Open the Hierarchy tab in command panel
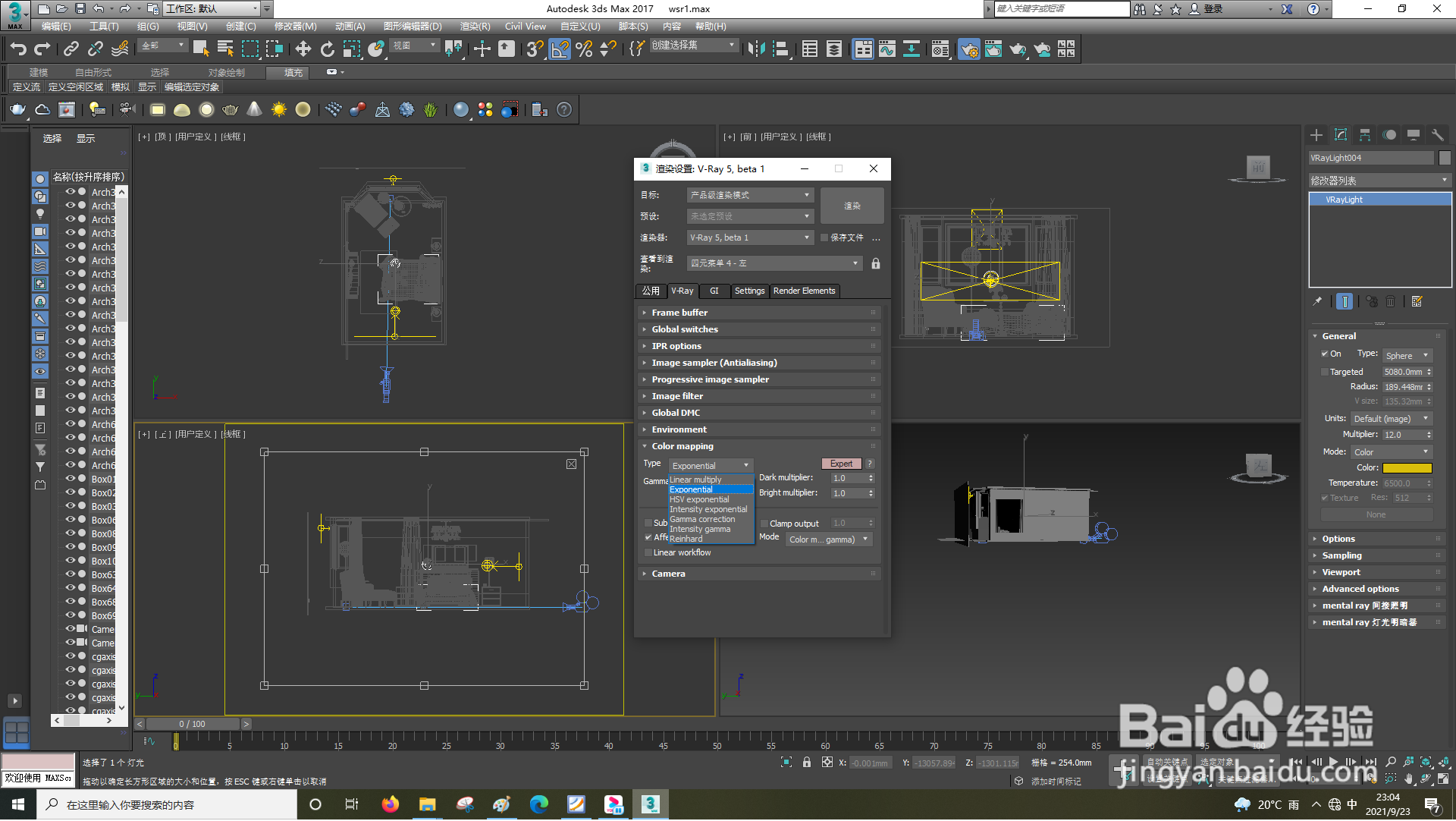This screenshot has height=821, width=1456. tap(1365, 135)
